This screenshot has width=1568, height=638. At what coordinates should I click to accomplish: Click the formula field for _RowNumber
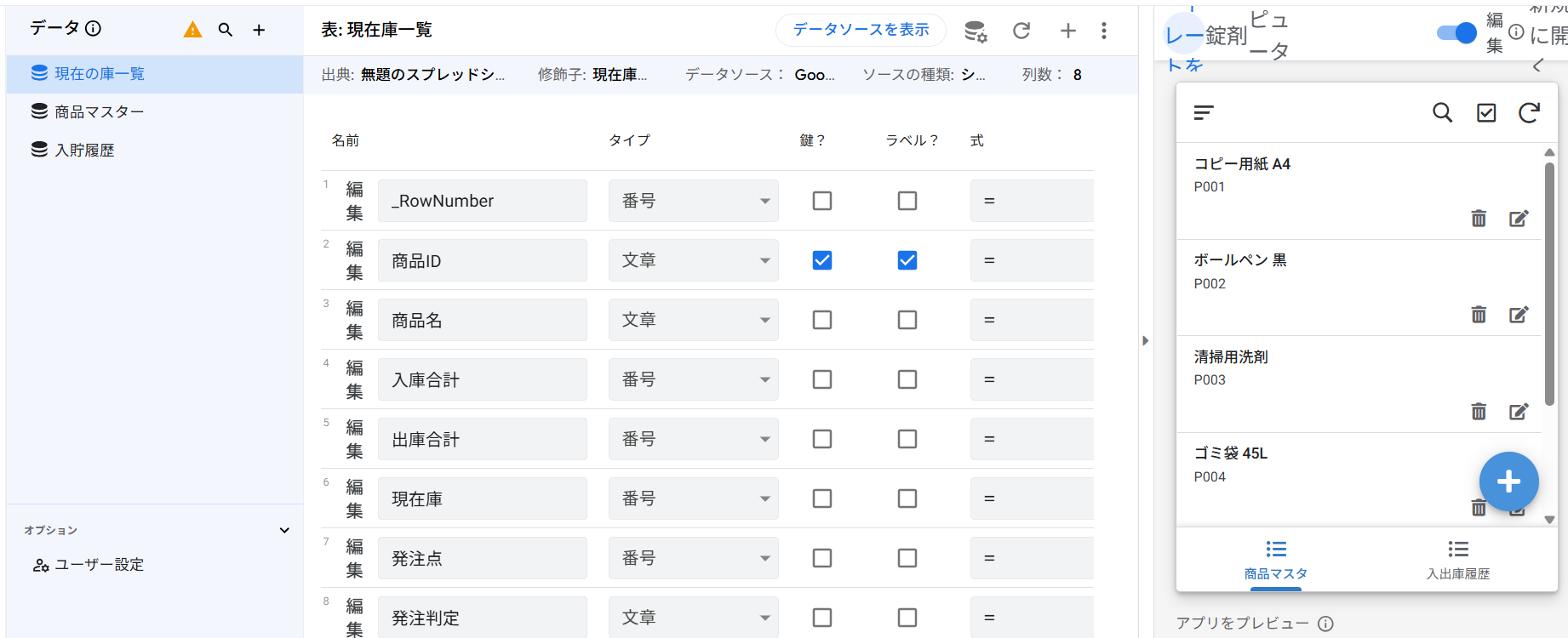click(1032, 201)
